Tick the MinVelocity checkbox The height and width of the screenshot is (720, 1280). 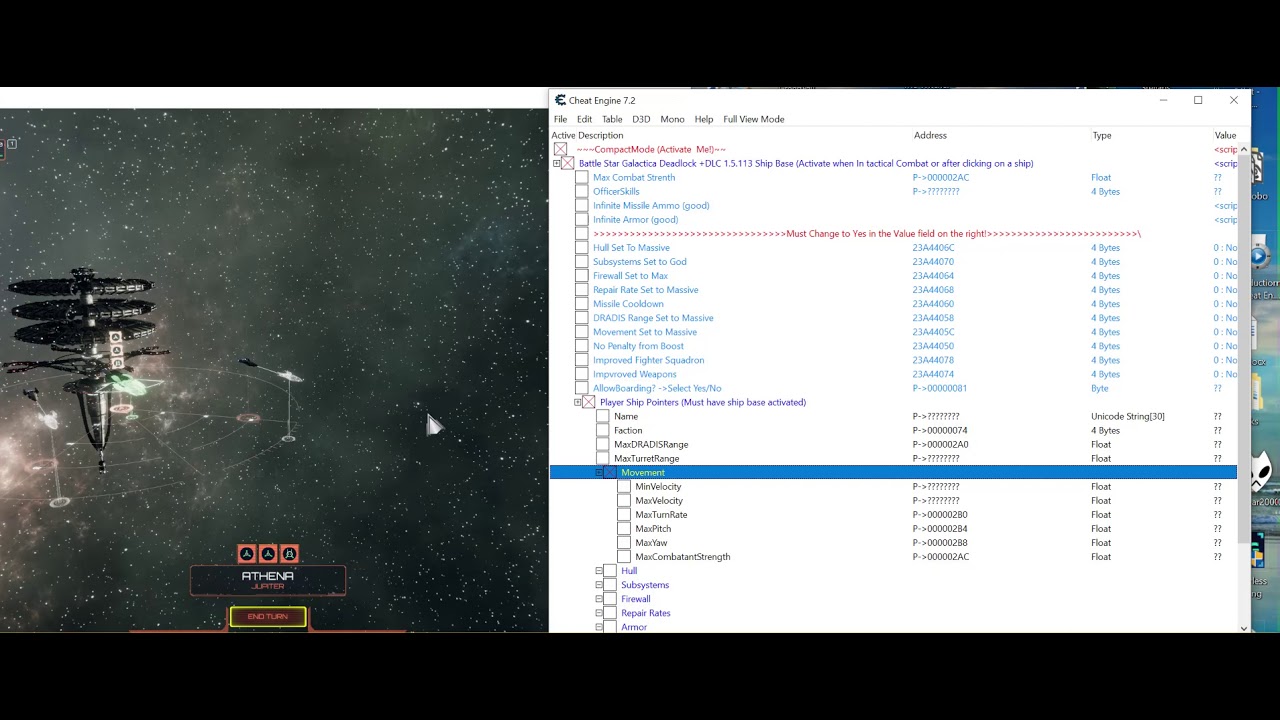pos(624,486)
